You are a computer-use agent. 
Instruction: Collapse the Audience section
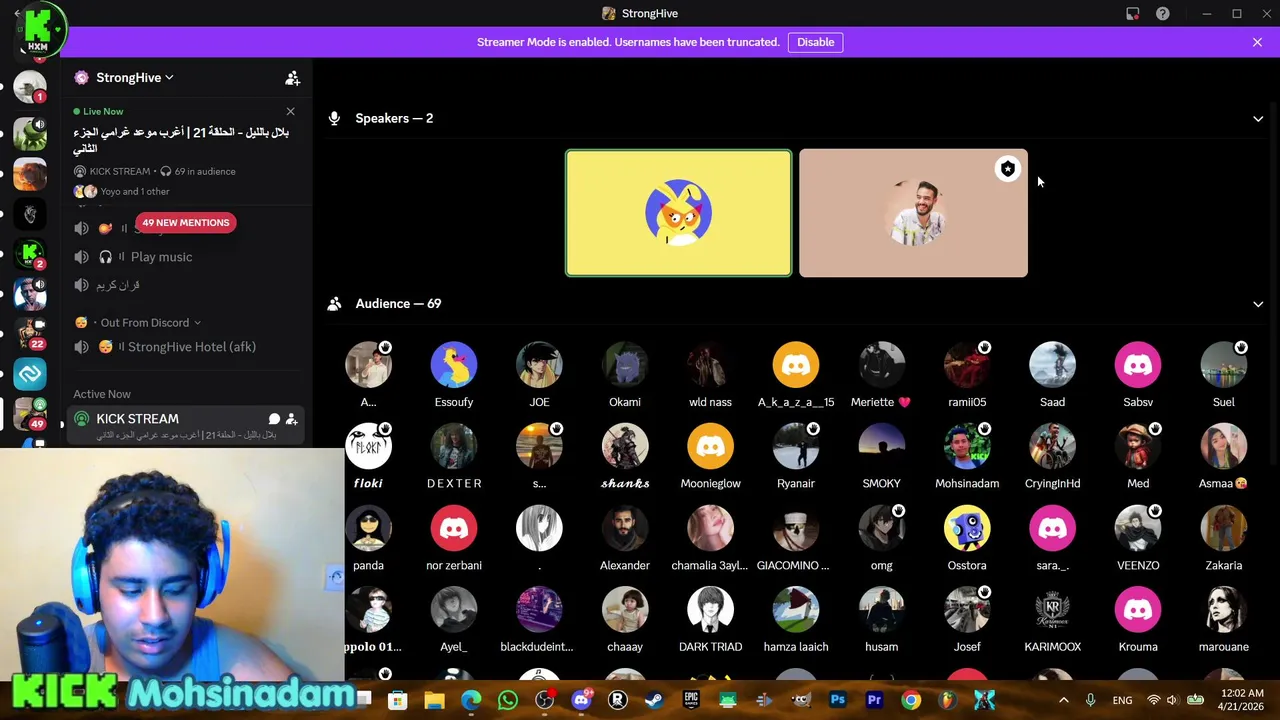[1258, 304]
